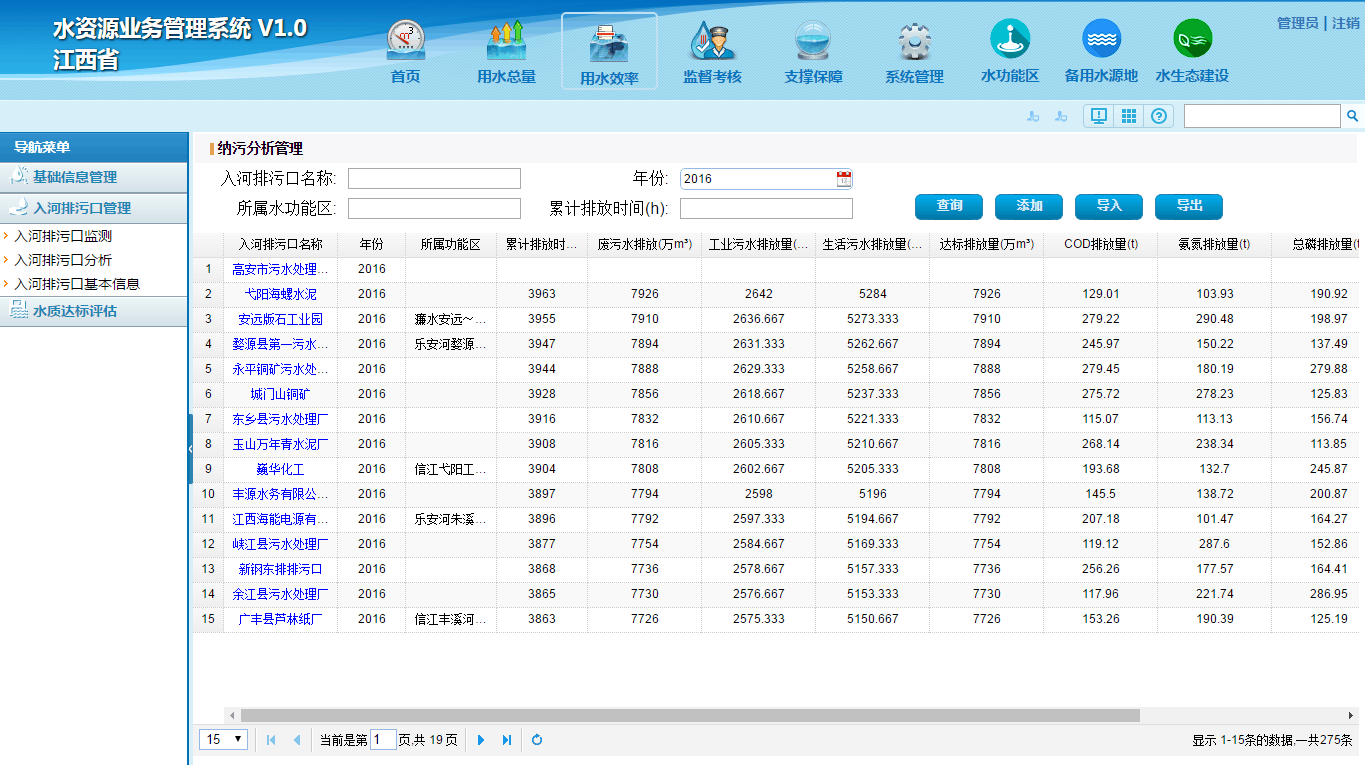Click inside the 入河排污口名称 input field
The height and width of the screenshot is (765, 1365).
tap(434, 178)
